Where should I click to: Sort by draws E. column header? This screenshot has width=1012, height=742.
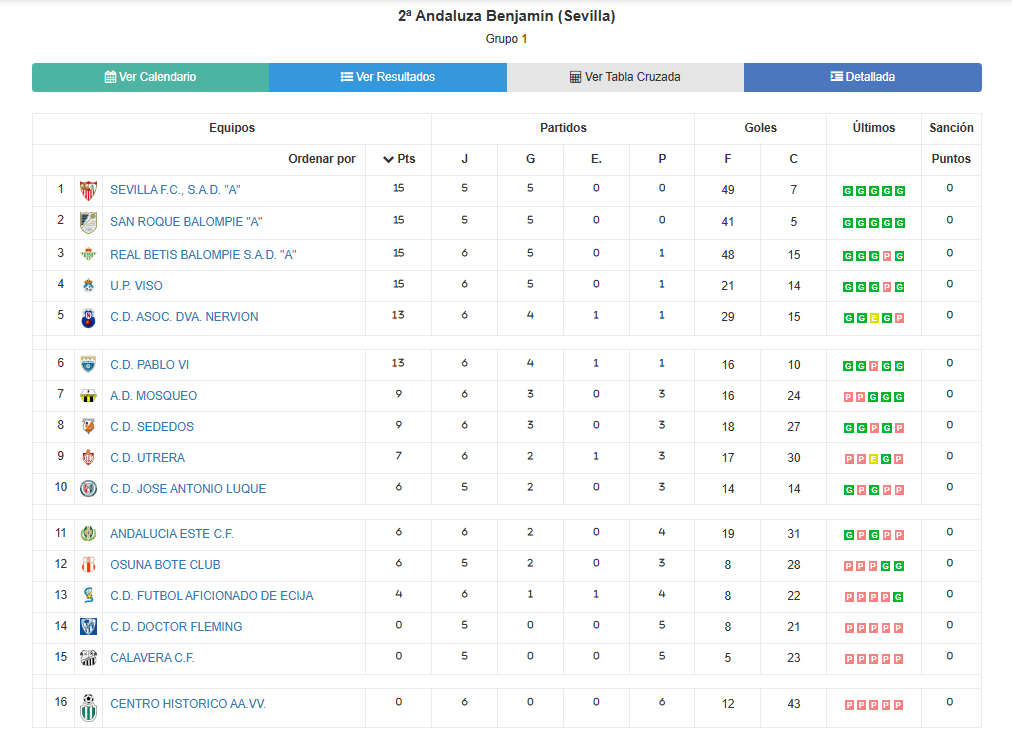[x=596, y=159]
